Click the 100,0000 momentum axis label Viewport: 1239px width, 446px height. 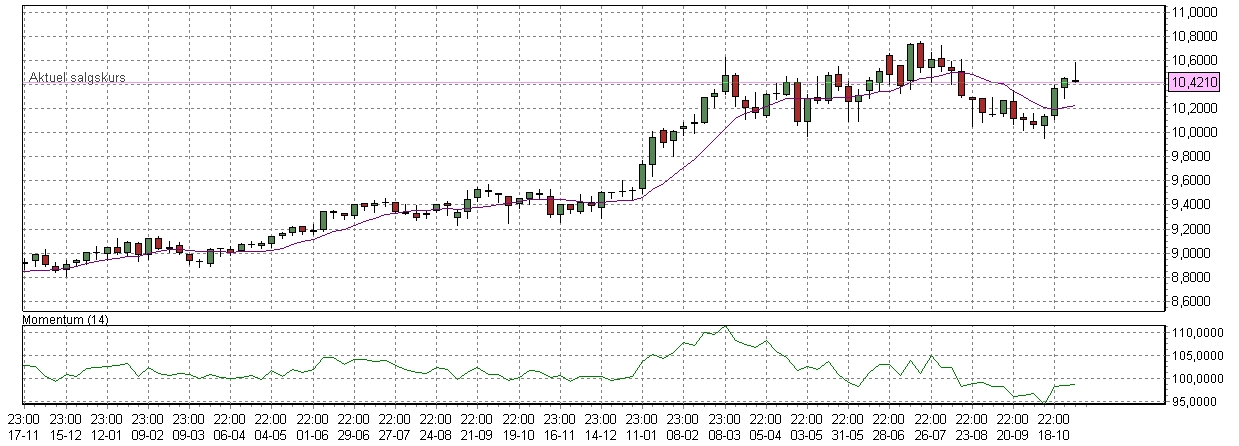coord(1196,379)
